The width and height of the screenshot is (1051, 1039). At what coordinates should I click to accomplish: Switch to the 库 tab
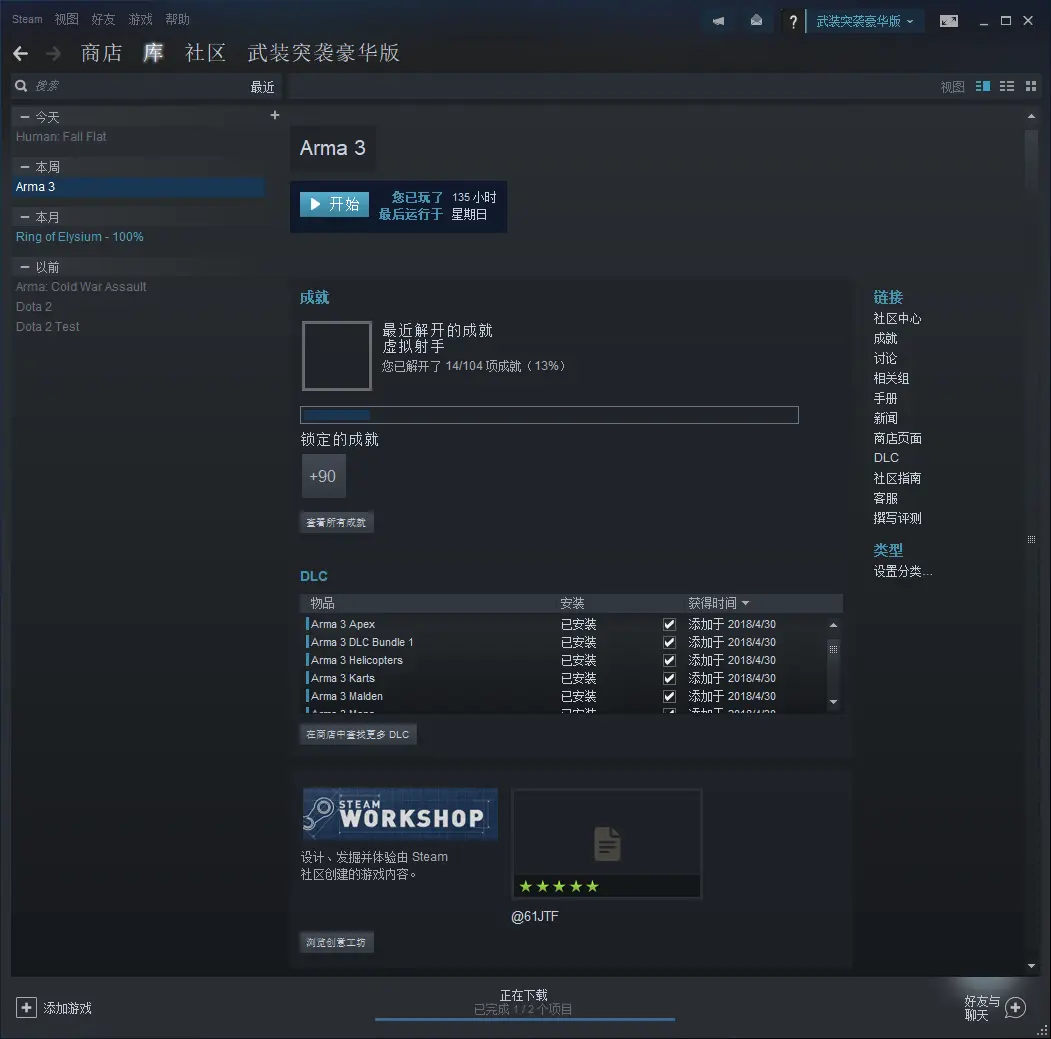click(x=153, y=53)
